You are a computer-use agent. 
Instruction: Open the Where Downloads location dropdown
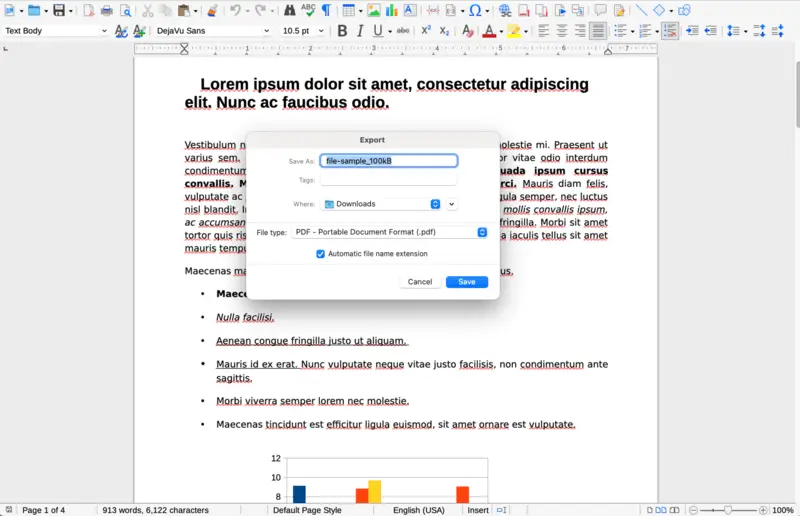point(382,204)
